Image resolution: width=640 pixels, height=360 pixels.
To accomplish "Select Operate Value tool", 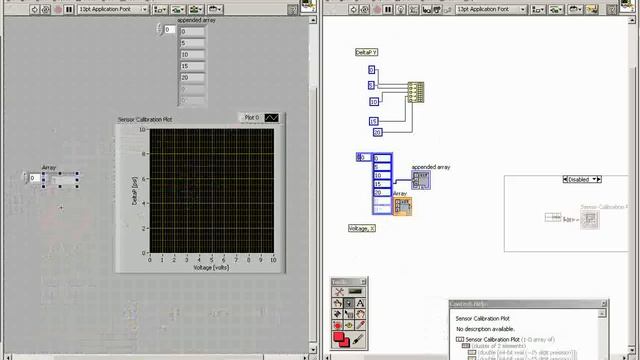I will [x=338, y=303].
